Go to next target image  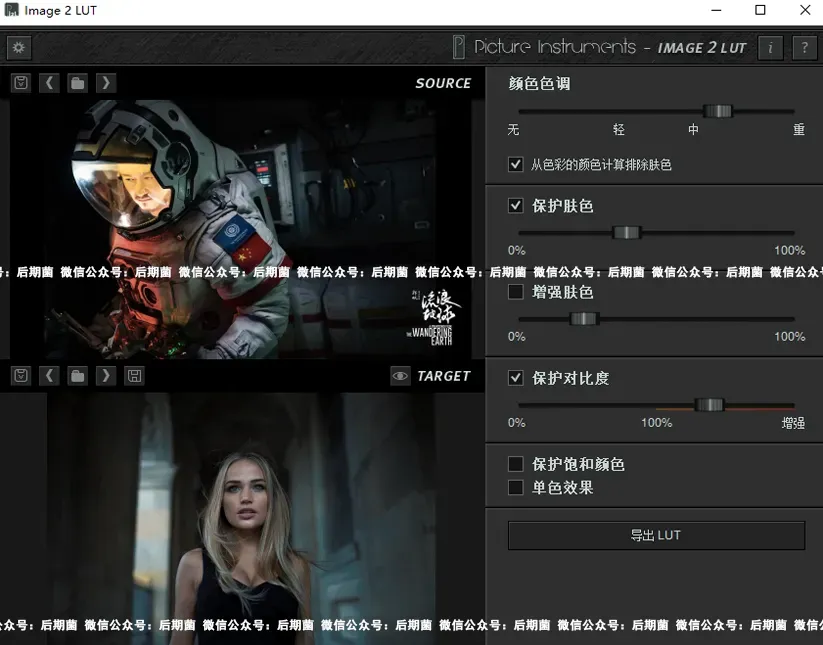coord(106,376)
